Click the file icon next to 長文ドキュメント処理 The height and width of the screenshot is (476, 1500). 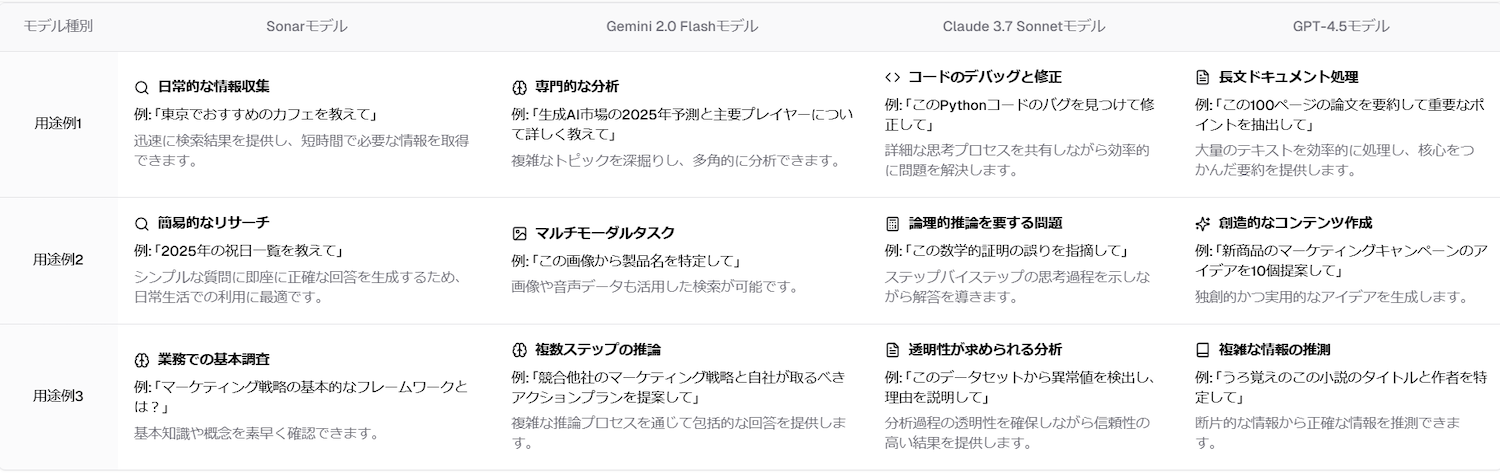click(1203, 77)
